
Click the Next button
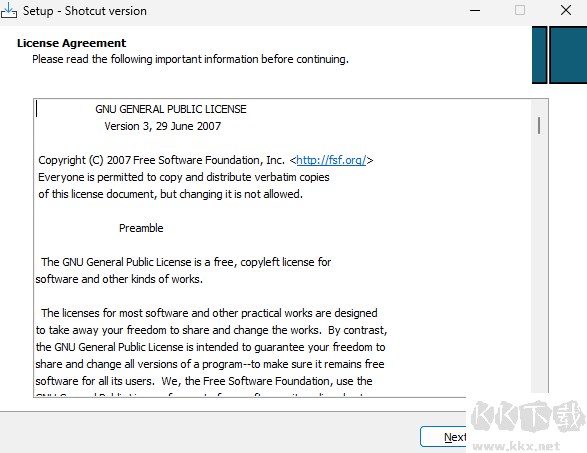[x=443, y=437]
